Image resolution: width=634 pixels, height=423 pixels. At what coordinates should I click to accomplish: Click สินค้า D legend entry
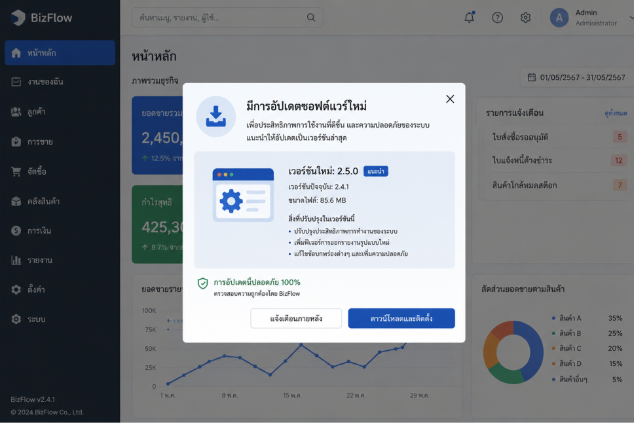click(x=567, y=364)
